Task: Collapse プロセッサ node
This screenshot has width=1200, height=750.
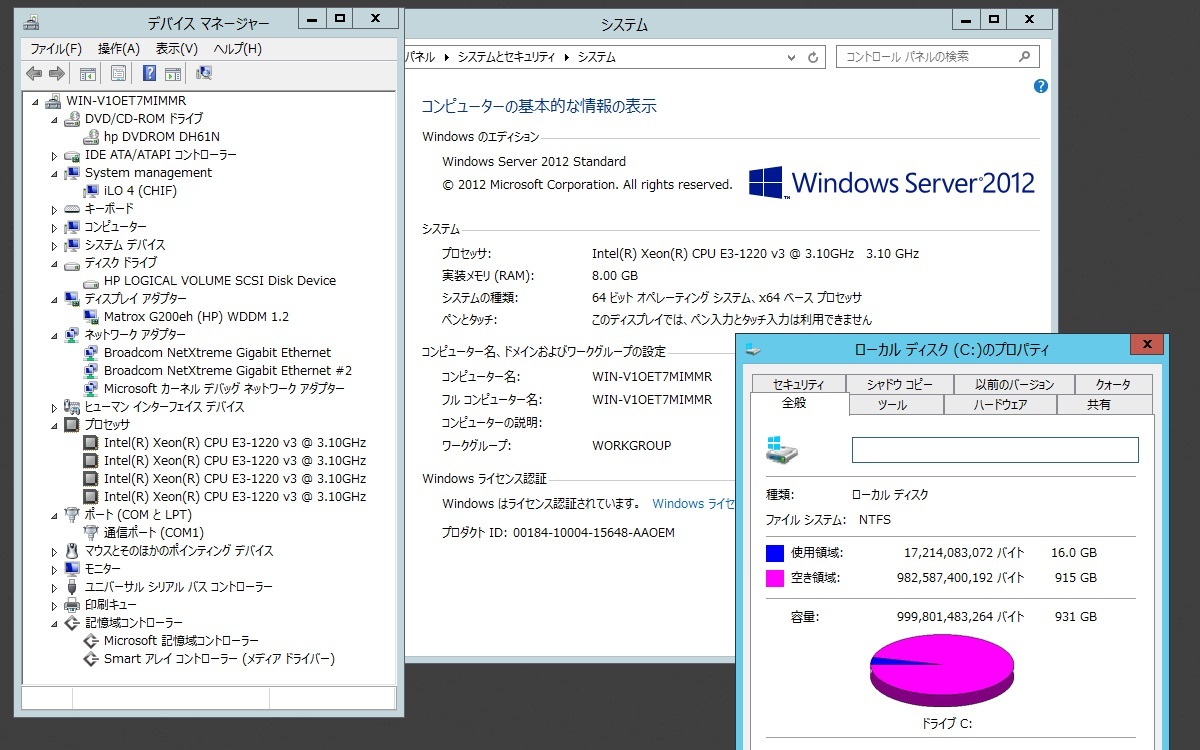Action: point(54,425)
